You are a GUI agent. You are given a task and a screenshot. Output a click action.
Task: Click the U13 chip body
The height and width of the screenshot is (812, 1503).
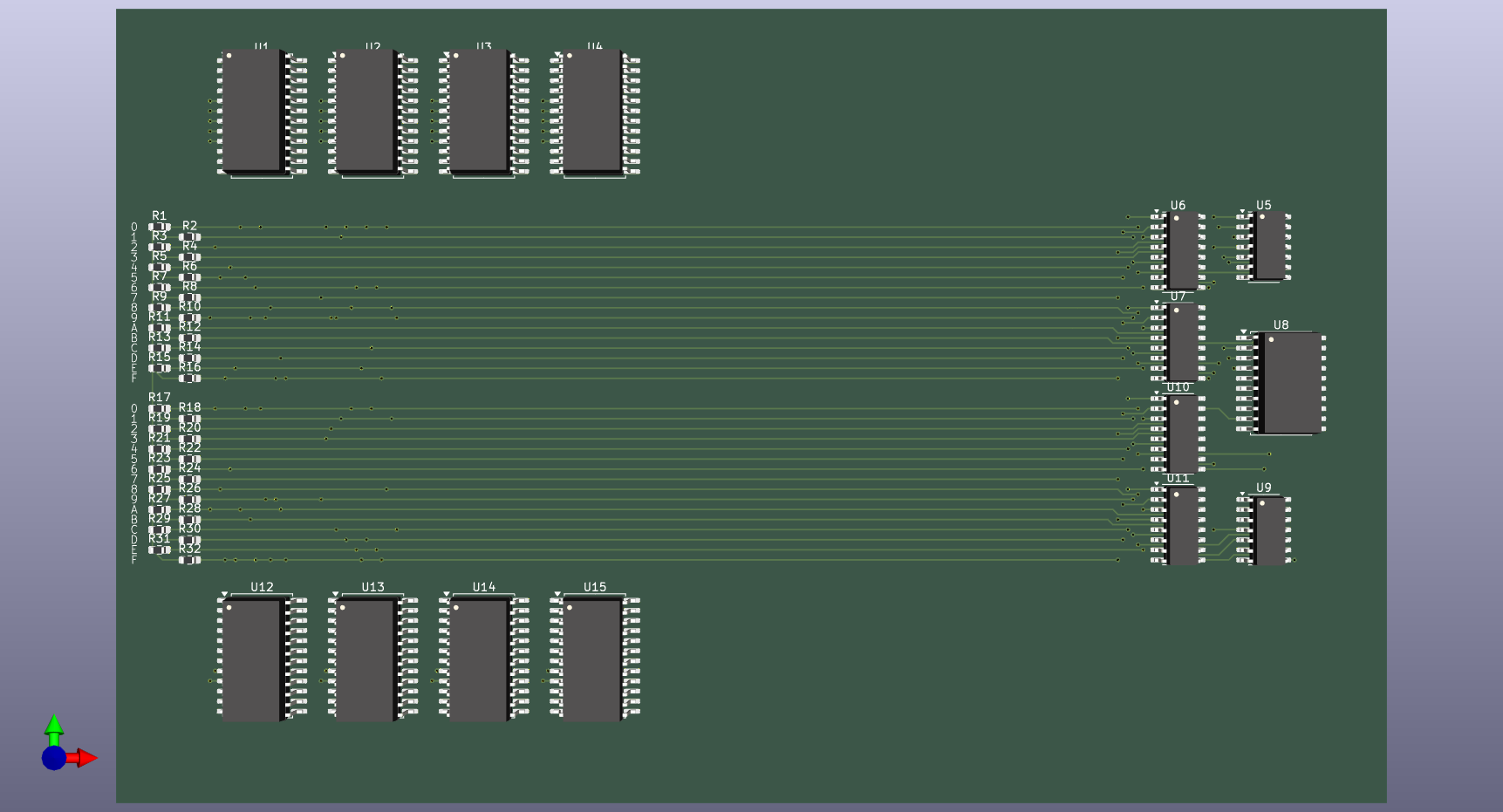(365, 660)
